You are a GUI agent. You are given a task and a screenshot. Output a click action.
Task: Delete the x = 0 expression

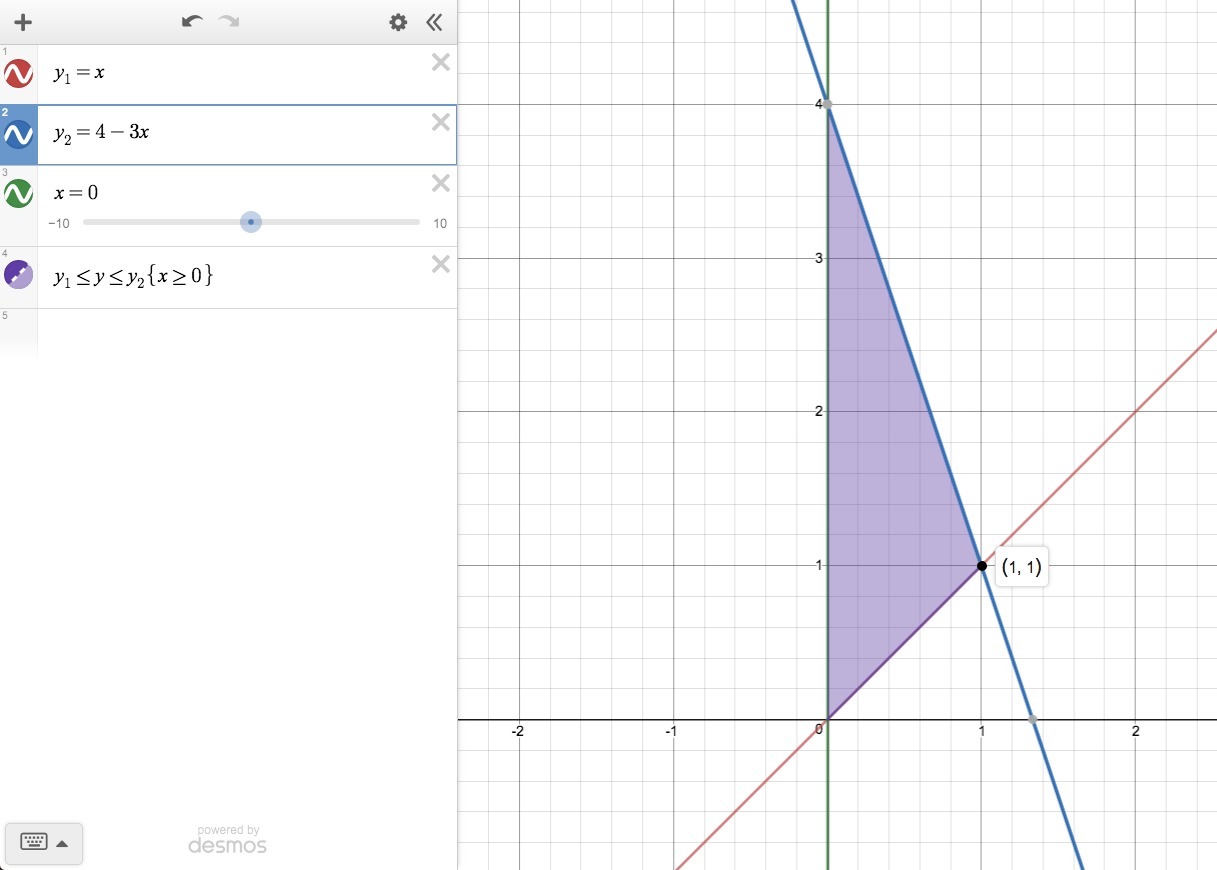pos(441,183)
